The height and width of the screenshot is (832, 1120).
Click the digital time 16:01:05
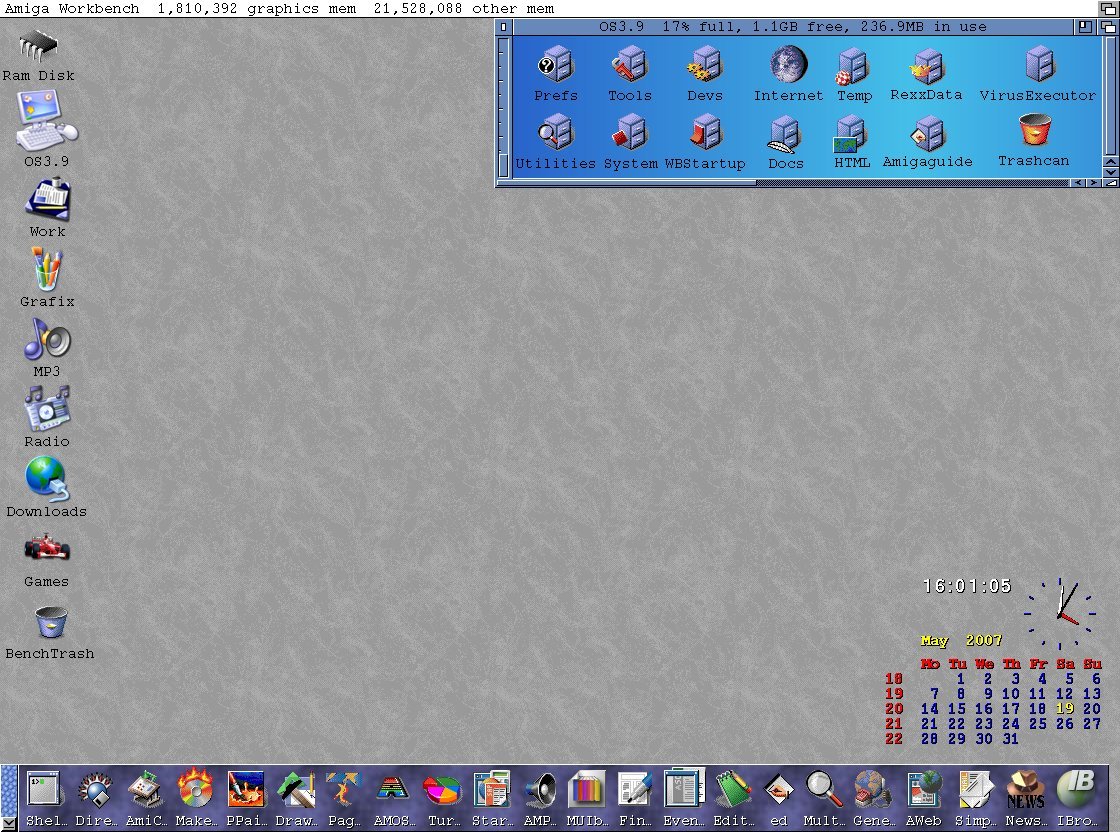point(967,586)
